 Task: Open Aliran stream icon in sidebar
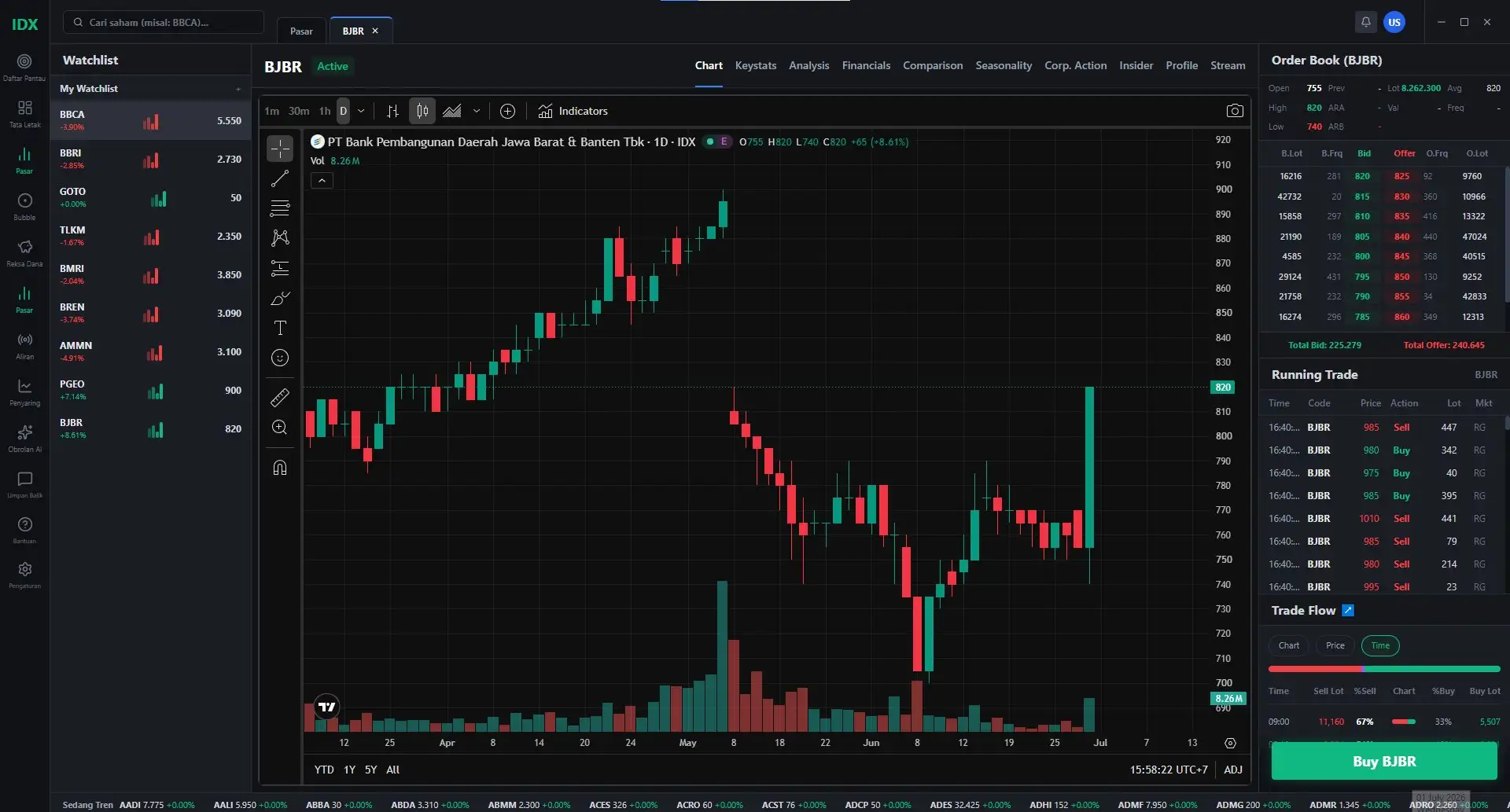coord(24,345)
